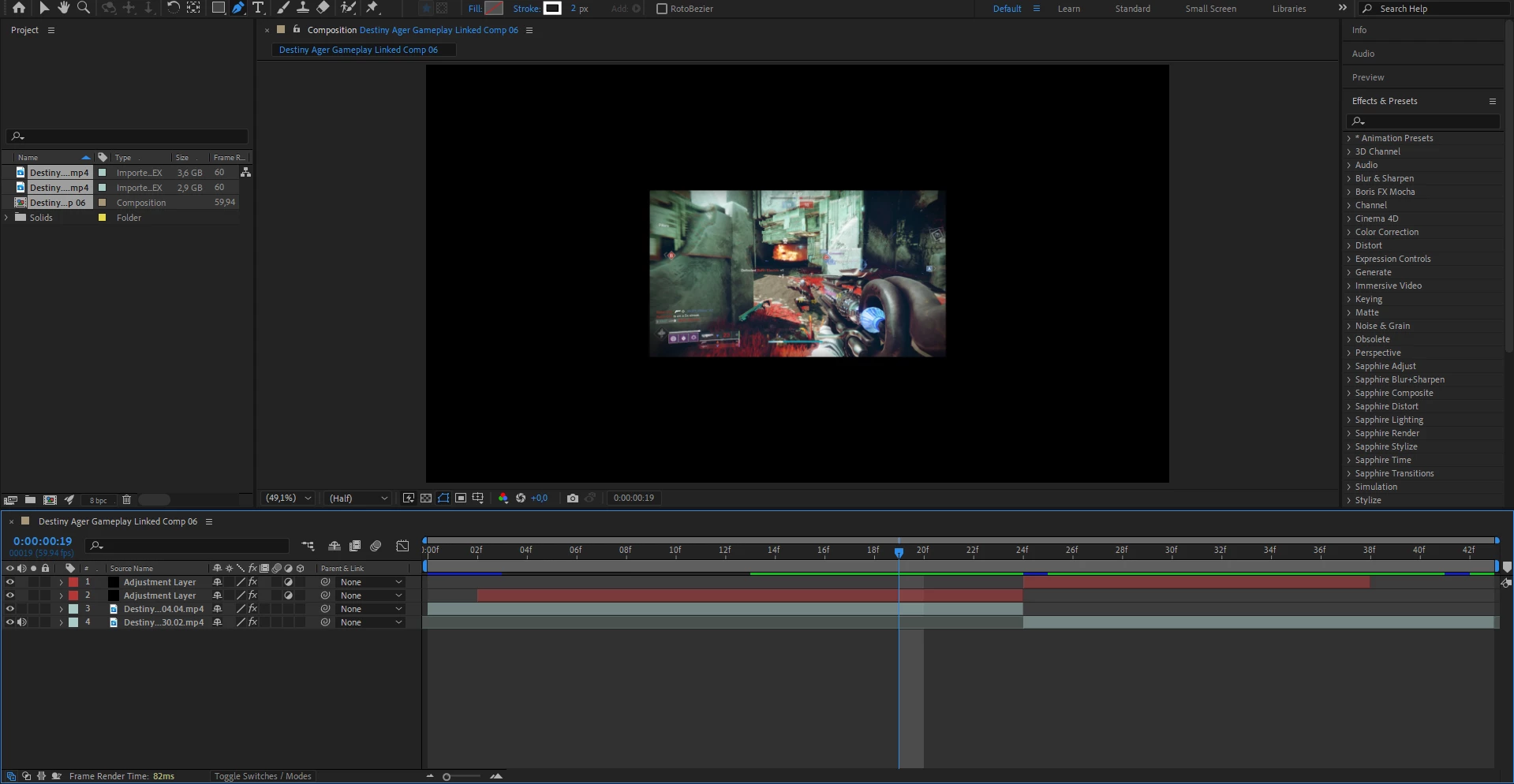Screen dimensions: 1514x784
Task: Open the Composition Mini-Flowchart icon
Action: [x=308, y=546]
